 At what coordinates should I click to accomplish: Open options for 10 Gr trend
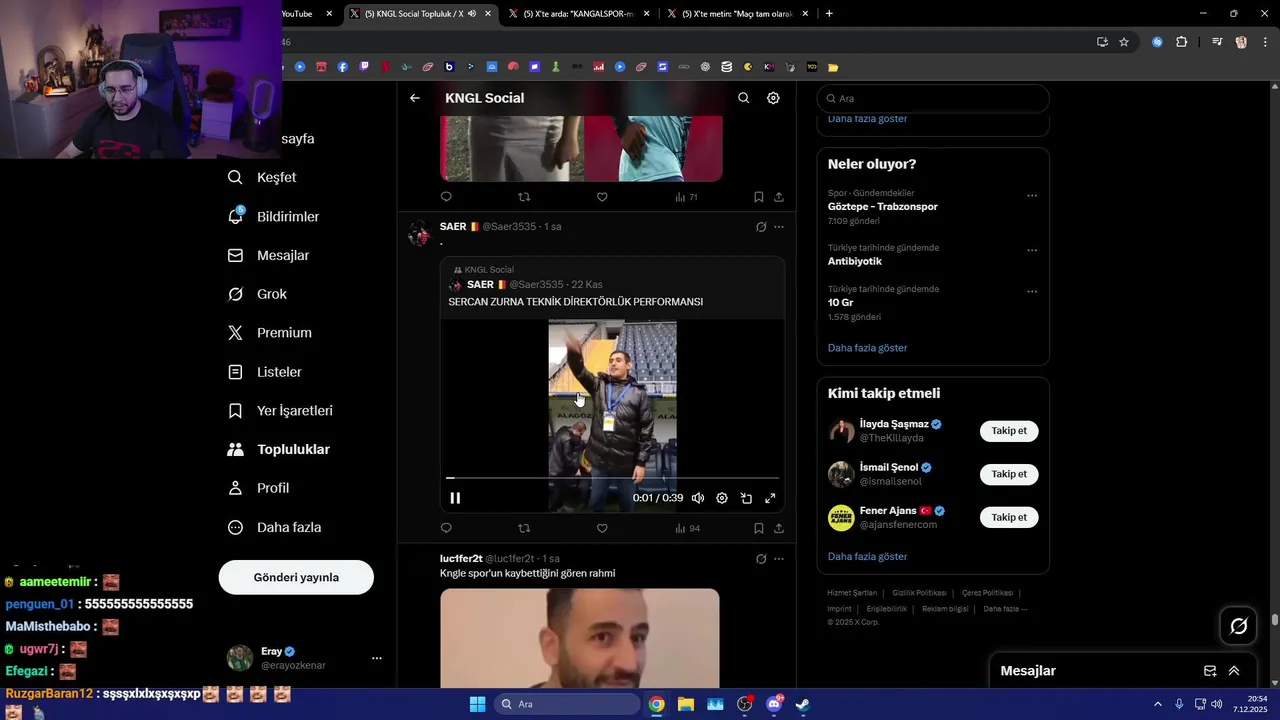pos(1032,292)
